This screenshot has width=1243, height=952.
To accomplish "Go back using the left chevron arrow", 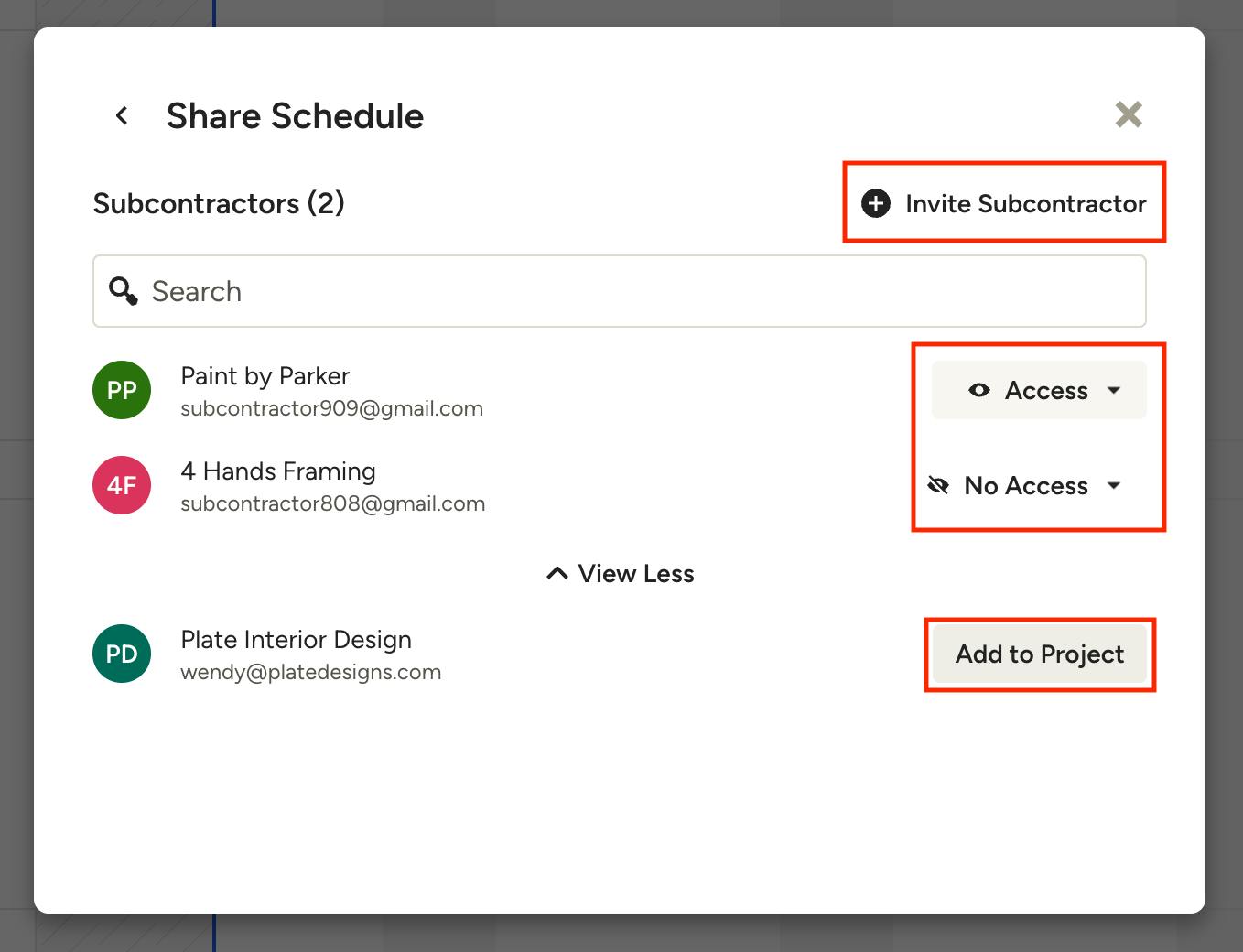I will pos(122,115).
